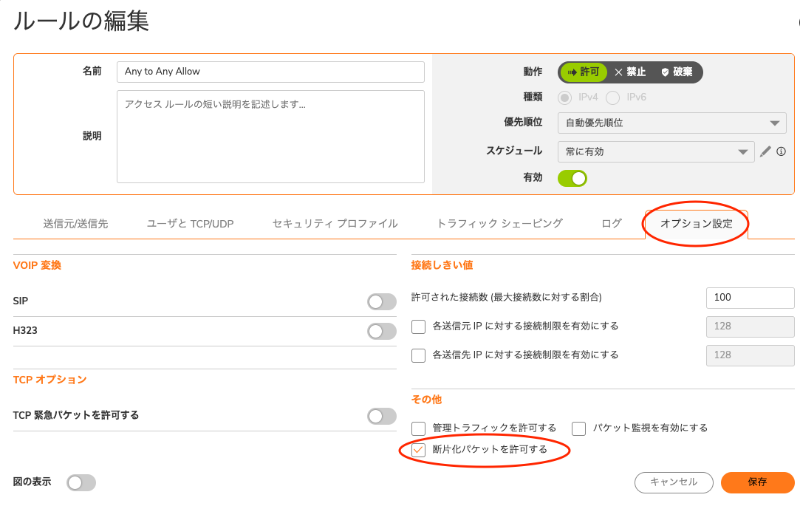Enable the H323 toggle
Screen dimensions: 800x506
(382, 331)
